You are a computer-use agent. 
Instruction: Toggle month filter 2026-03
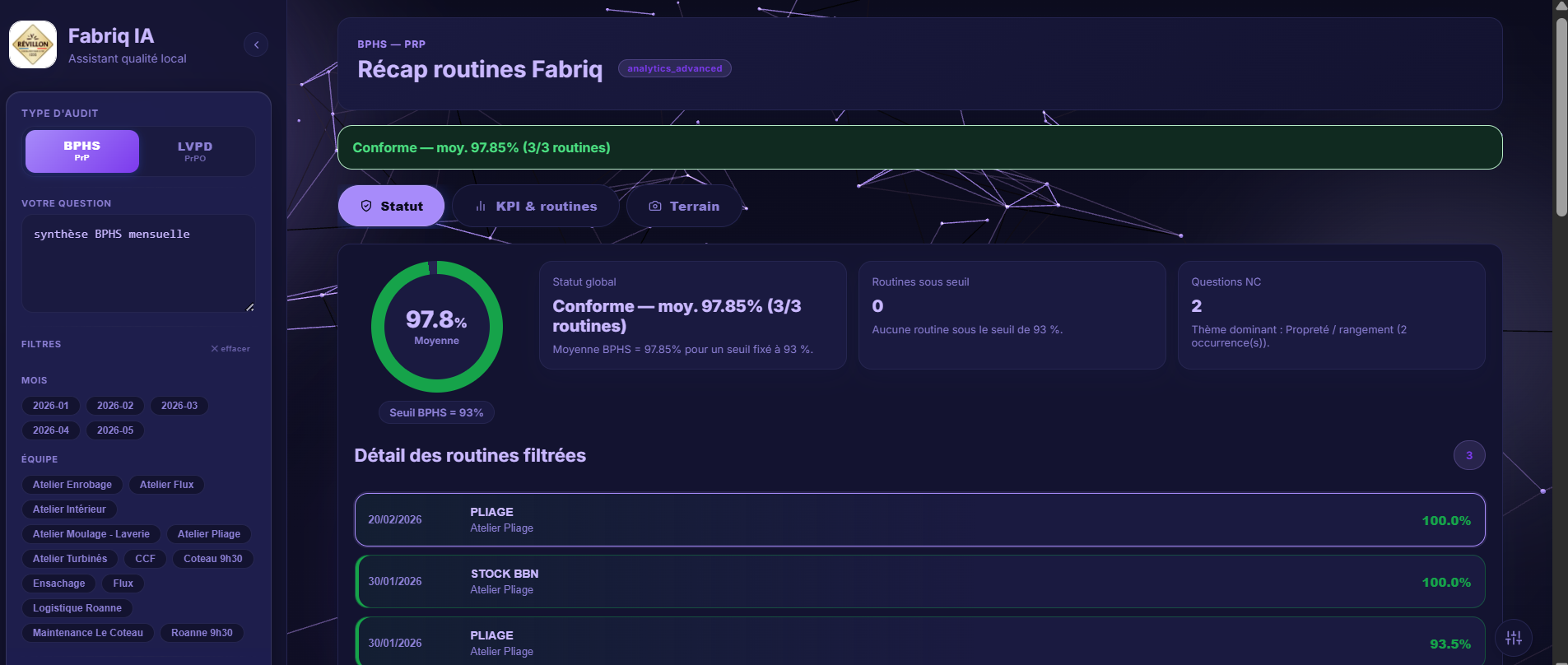coord(179,406)
